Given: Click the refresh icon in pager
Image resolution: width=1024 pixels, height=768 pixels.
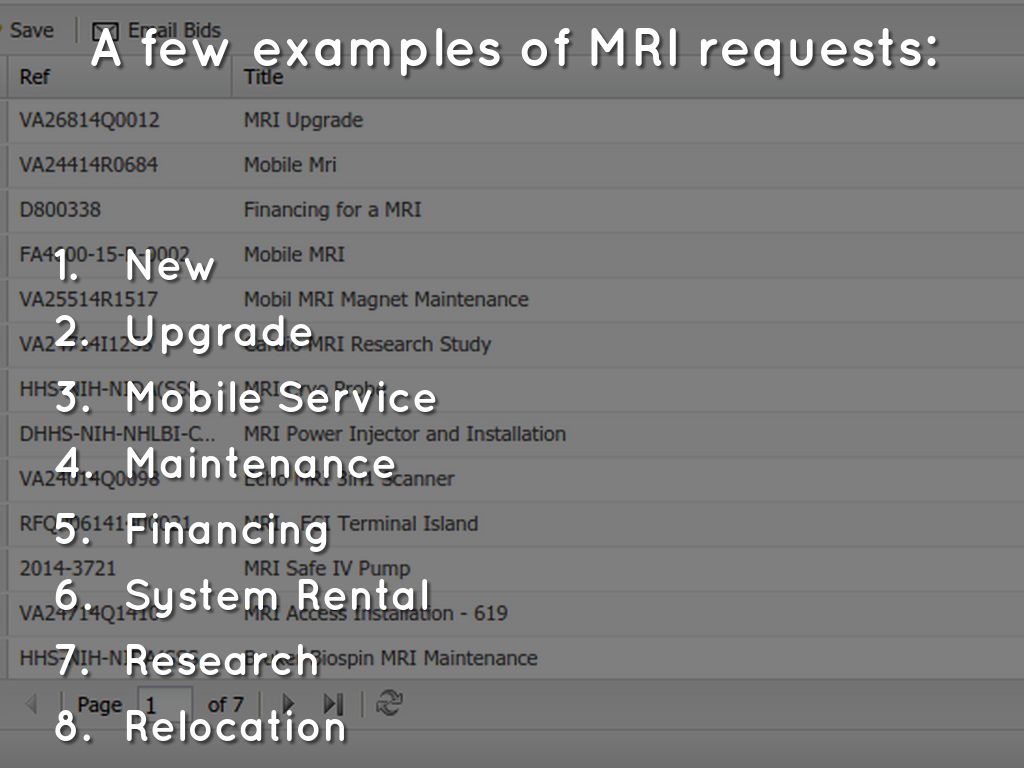Looking at the screenshot, I should [x=388, y=704].
